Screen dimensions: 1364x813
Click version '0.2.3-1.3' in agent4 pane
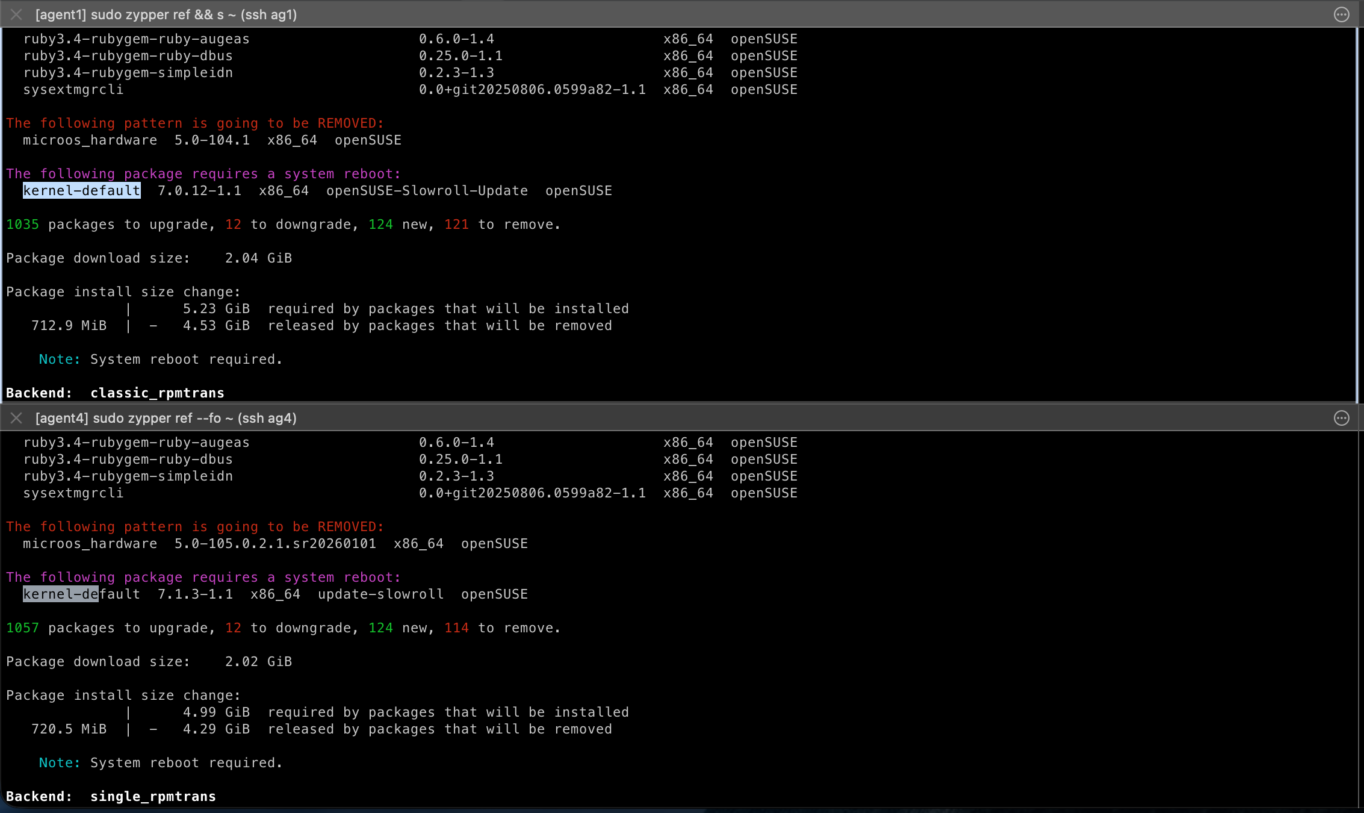tap(456, 476)
